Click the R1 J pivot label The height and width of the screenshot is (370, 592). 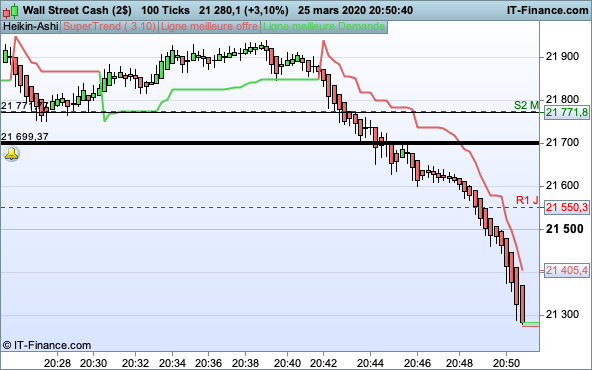[527, 200]
